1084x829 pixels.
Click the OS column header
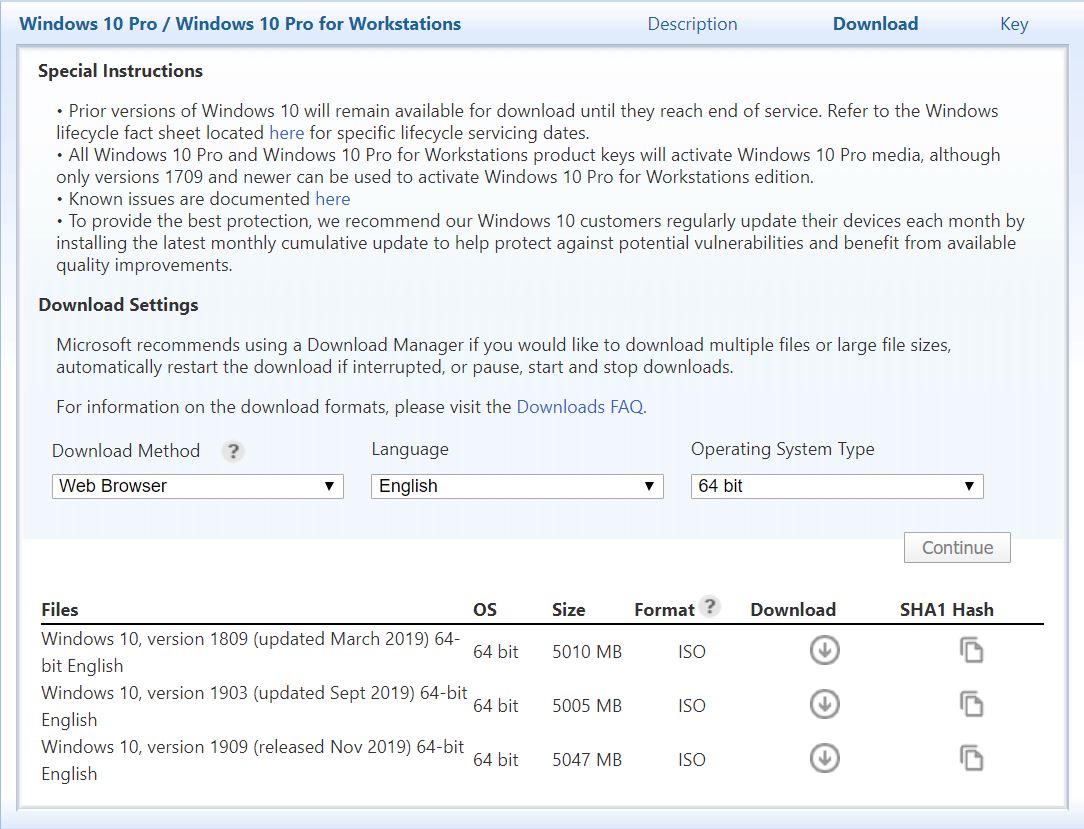point(485,610)
